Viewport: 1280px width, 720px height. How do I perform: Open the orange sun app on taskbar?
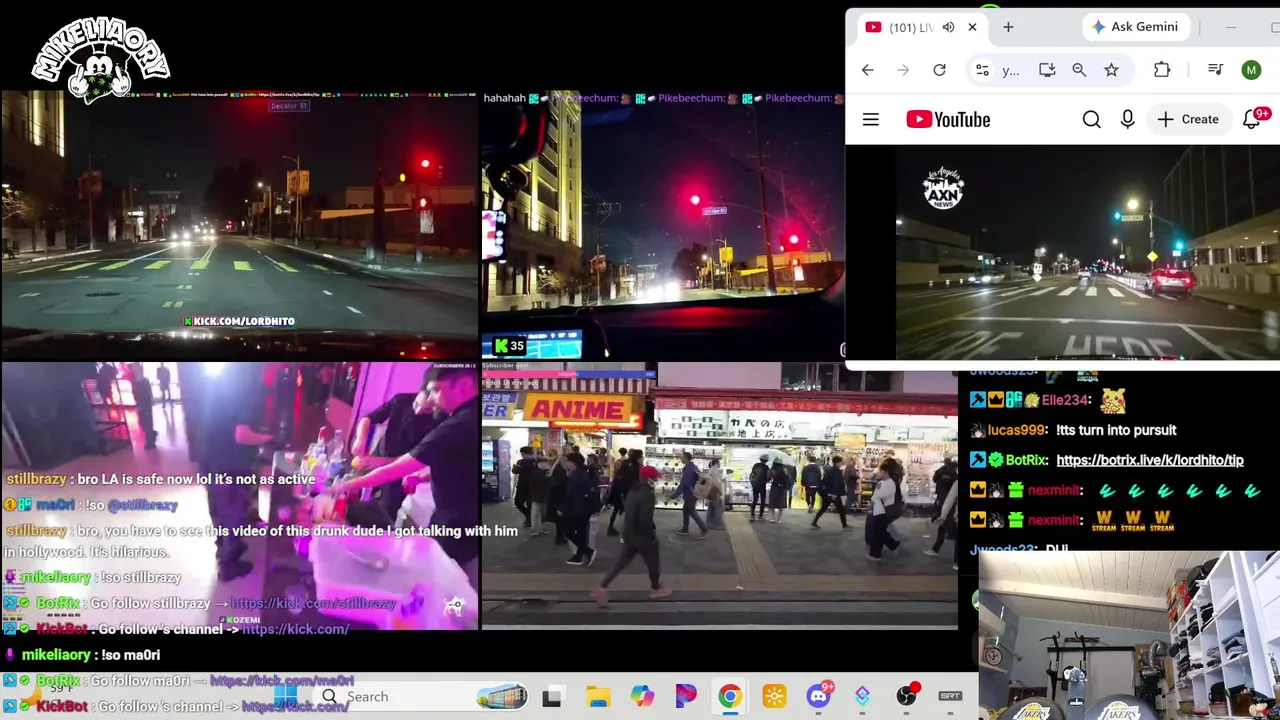pyautogui.click(x=774, y=697)
